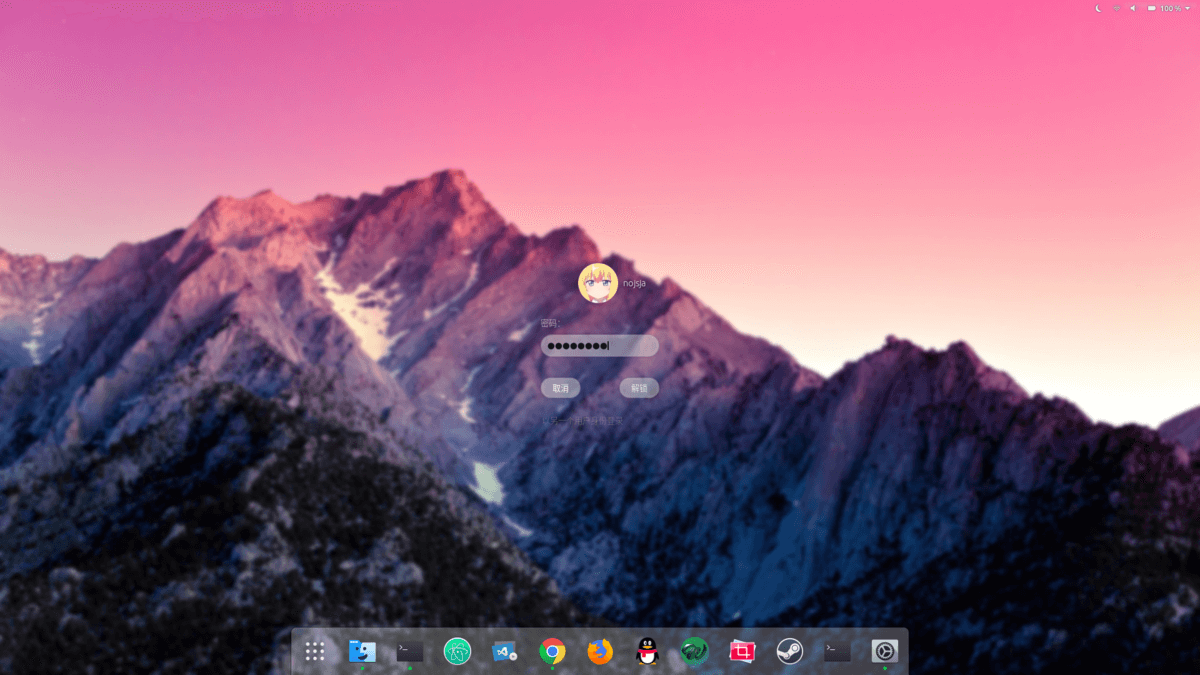Launch the Finder-style file manager

pos(362,652)
